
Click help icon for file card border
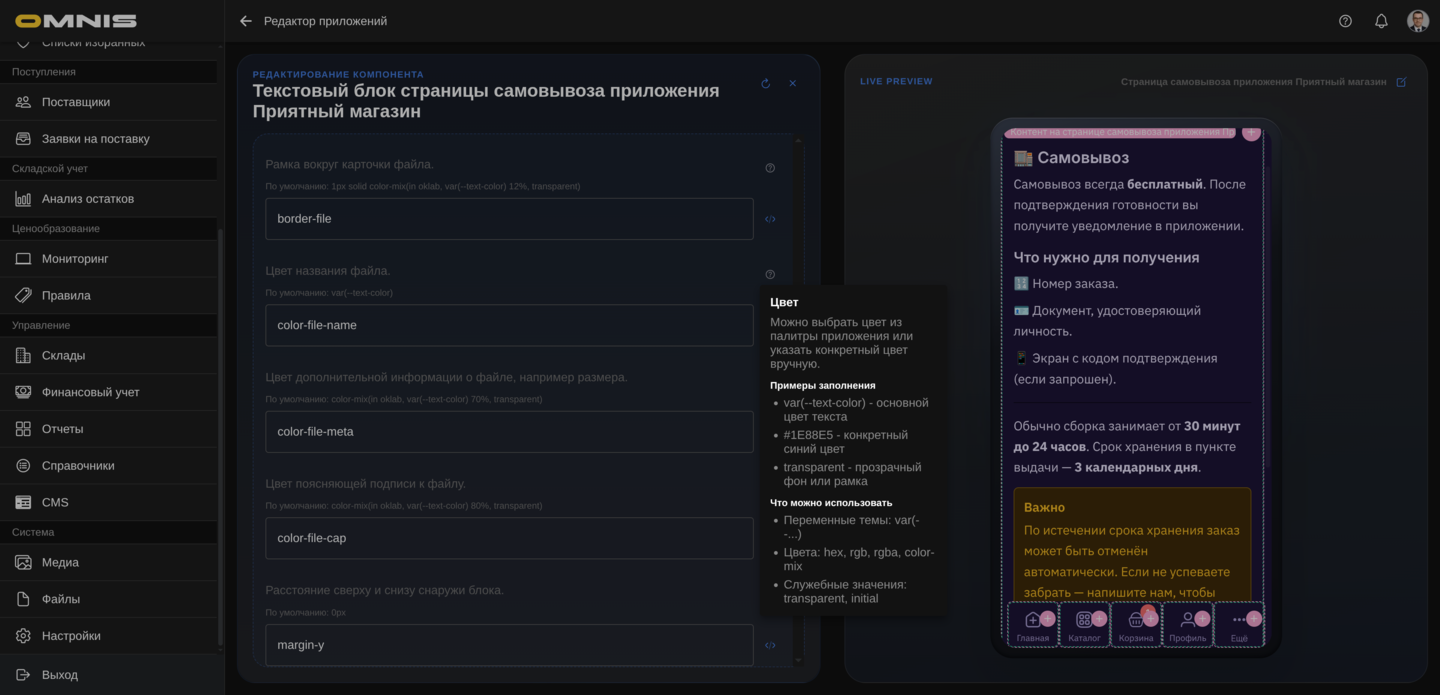pos(770,168)
